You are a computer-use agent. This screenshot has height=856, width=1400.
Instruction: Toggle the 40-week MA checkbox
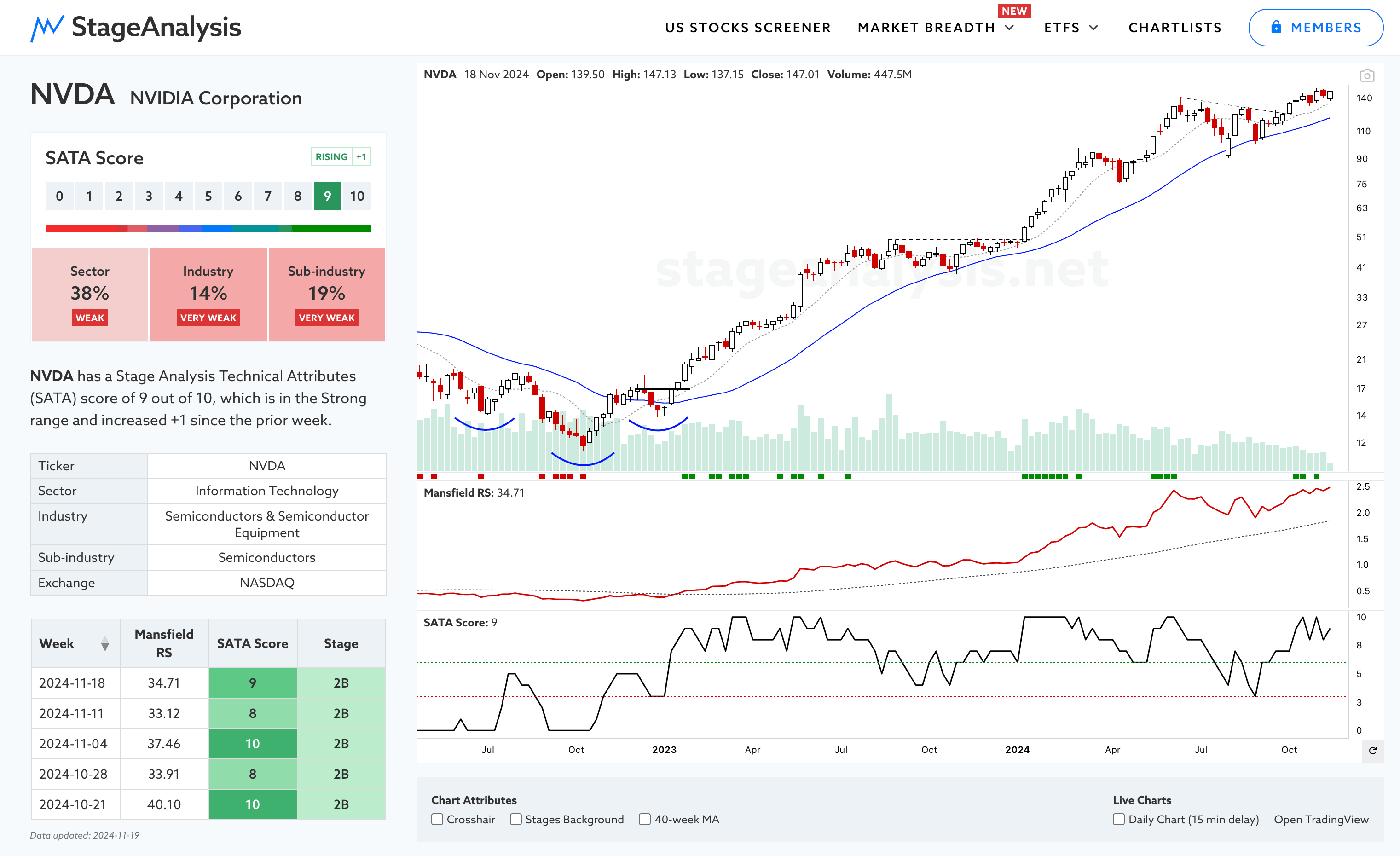644,819
